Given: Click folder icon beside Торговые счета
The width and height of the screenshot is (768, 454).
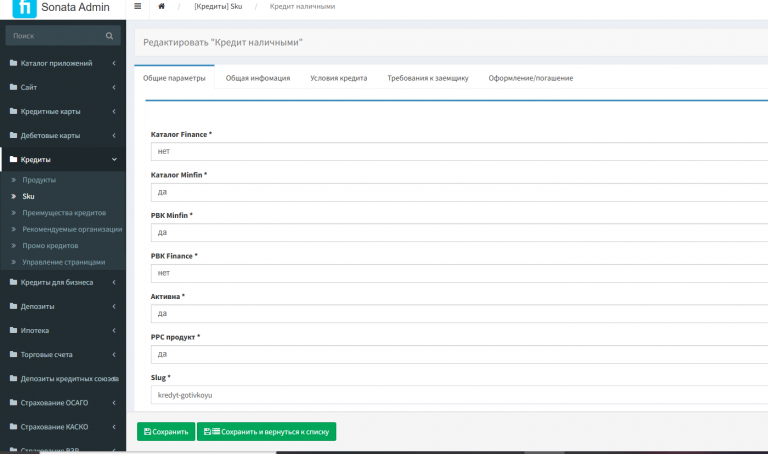Looking at the screenshot, I should coord(13,354).
